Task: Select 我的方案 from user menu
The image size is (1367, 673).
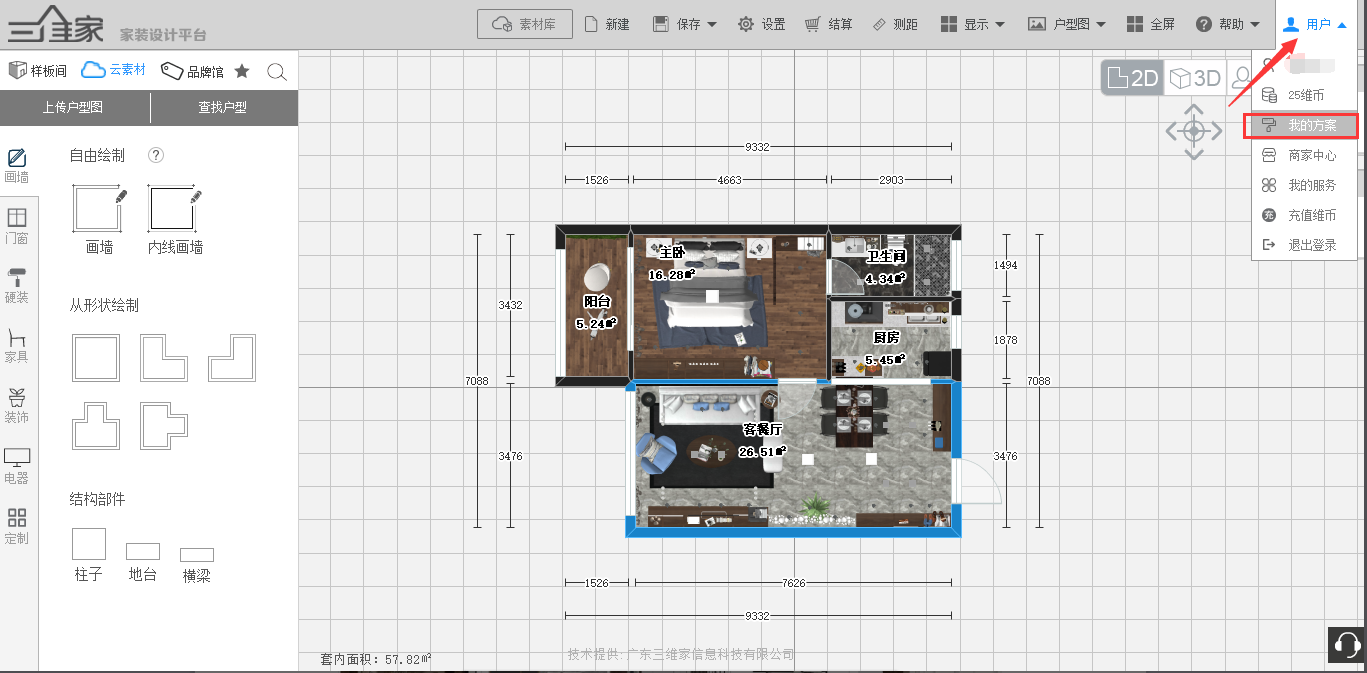Action: click(x=1311, y=126)
